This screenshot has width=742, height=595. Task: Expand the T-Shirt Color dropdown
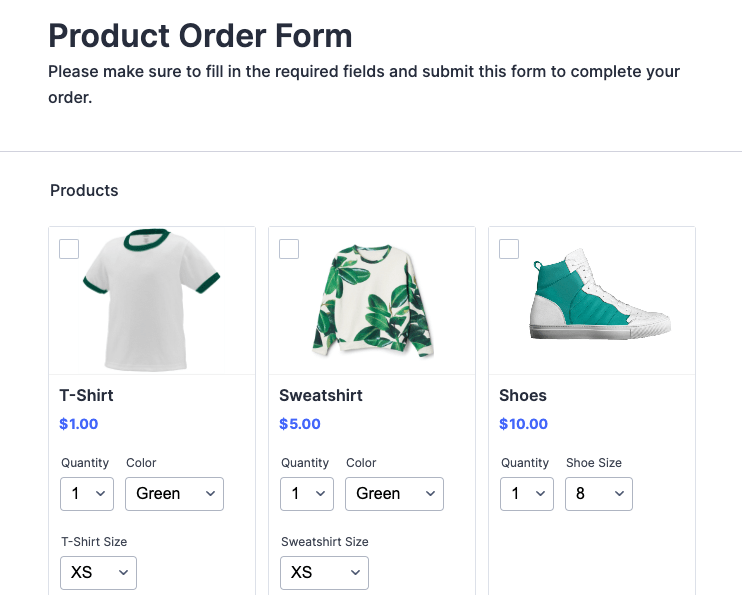pos(174,494)
